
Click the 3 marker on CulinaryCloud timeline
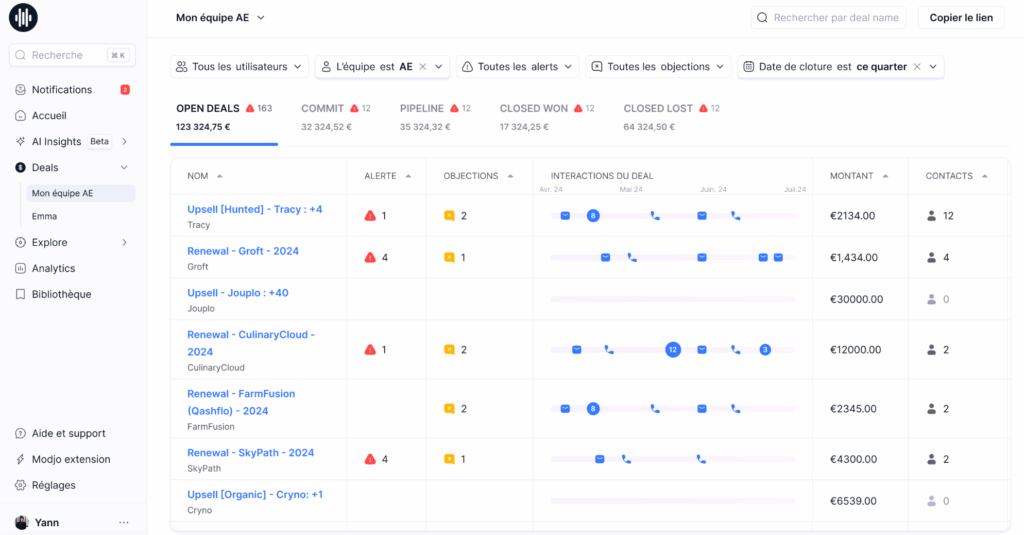click(765, 349)
